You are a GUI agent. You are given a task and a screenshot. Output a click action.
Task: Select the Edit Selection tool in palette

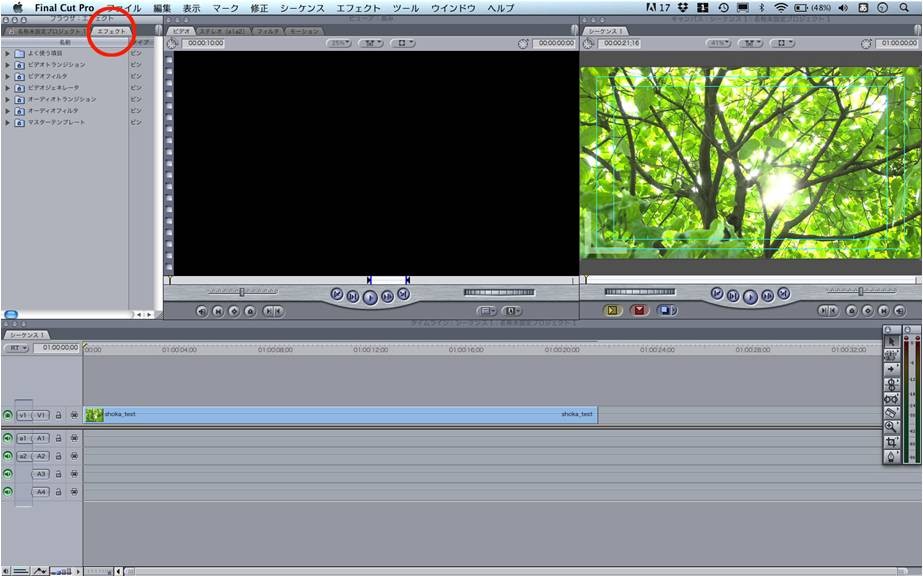point(891,356)
